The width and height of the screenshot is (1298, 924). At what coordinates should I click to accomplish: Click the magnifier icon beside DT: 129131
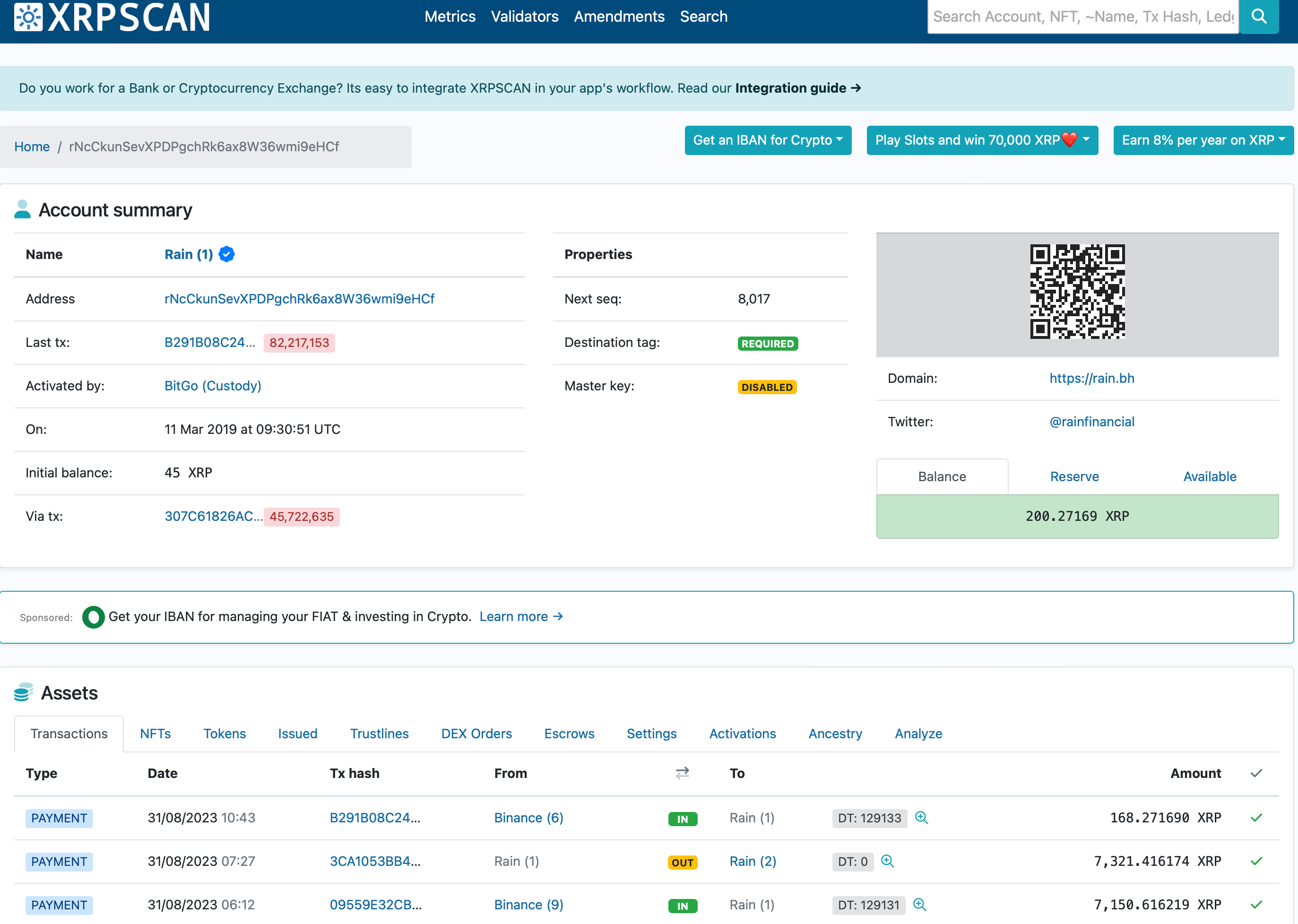point(919,905)
